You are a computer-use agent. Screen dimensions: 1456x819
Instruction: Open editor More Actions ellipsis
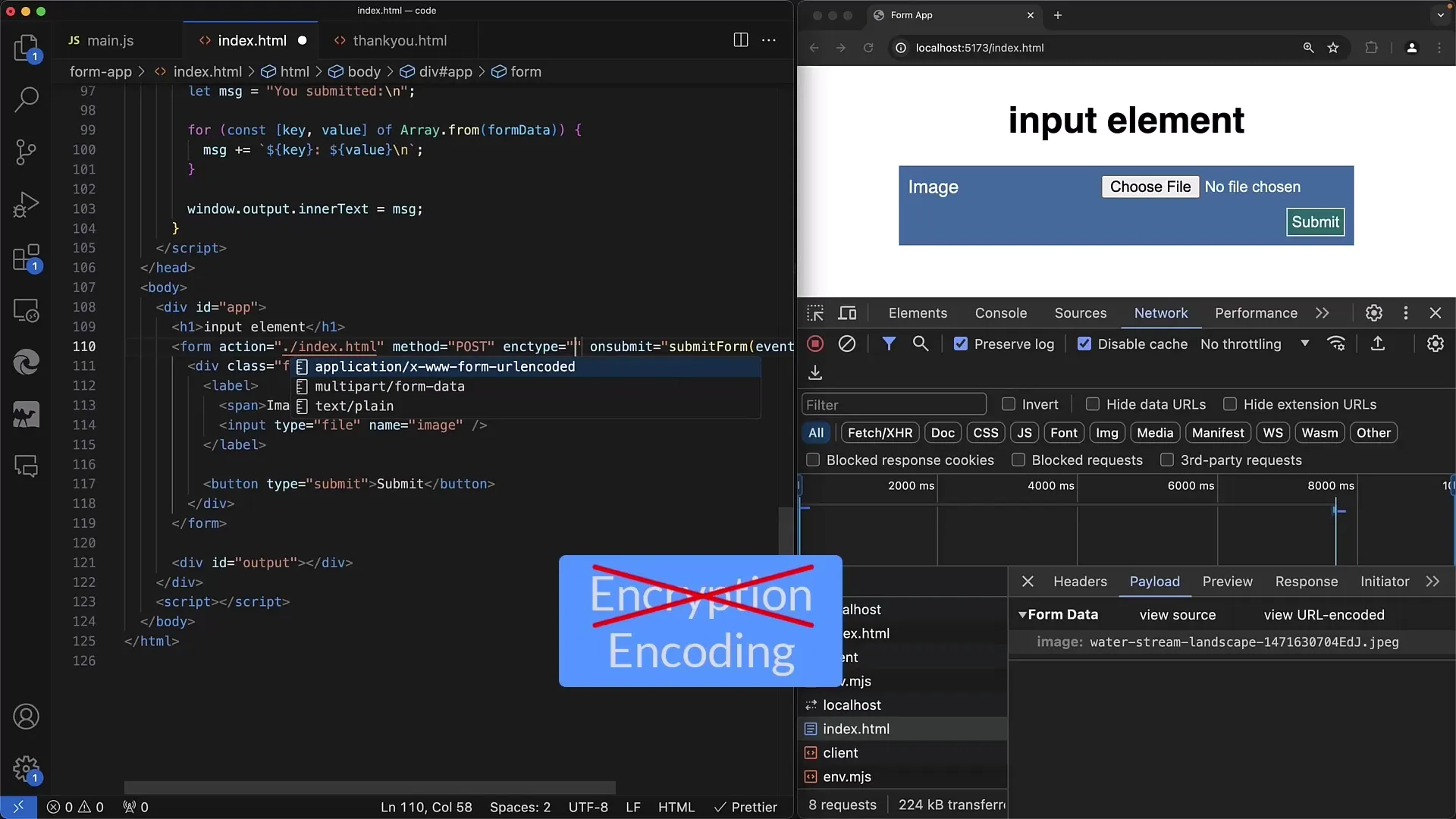pyautogui.click(x=769, y=40)
